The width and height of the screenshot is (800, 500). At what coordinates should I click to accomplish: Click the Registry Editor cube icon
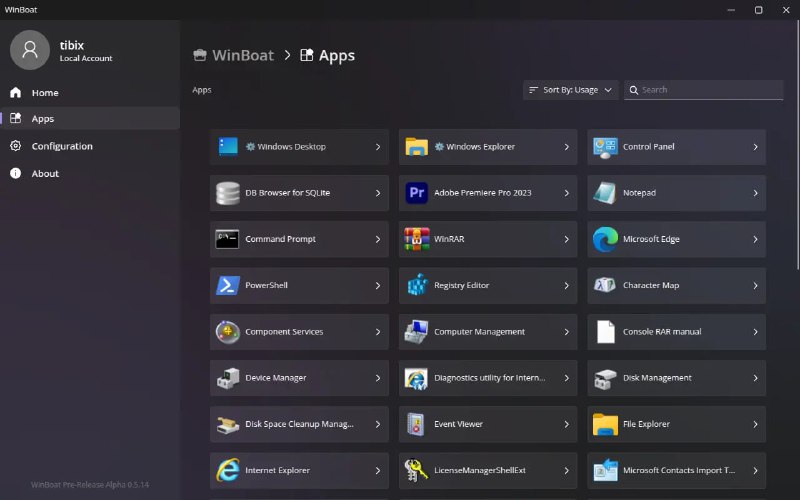(x=417, y=285)
